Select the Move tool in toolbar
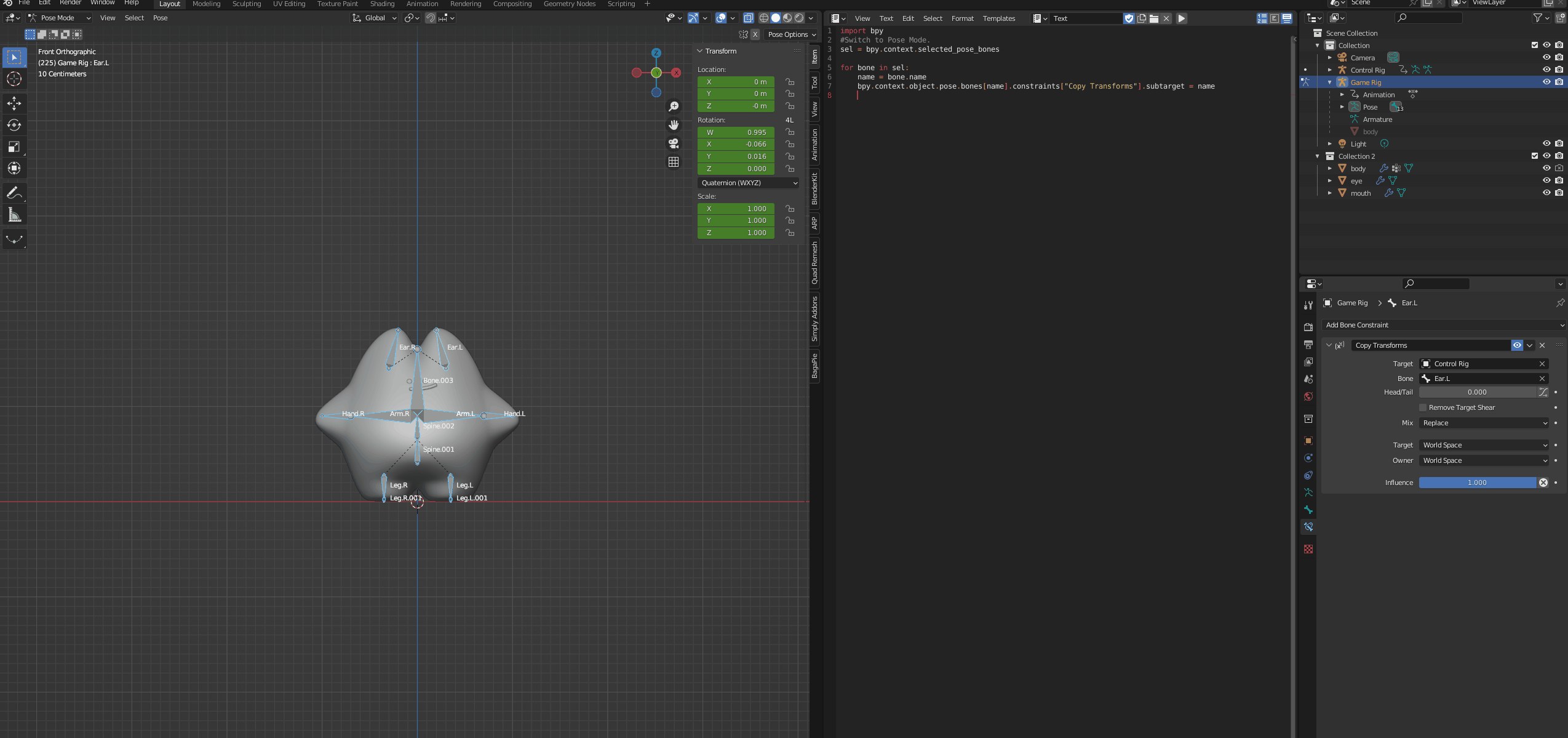1568x738 pixels. click(x=14, y=103)
